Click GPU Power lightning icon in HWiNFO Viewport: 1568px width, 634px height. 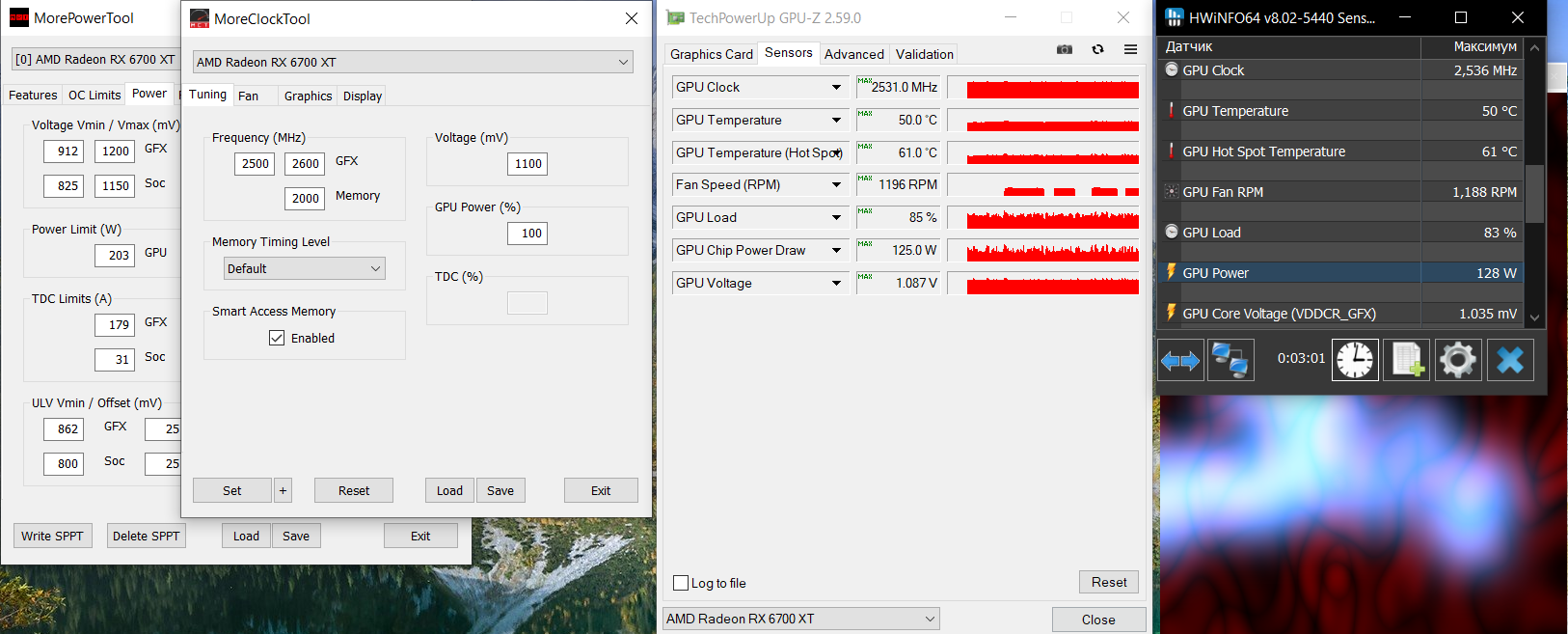(x=1172, y=272)
